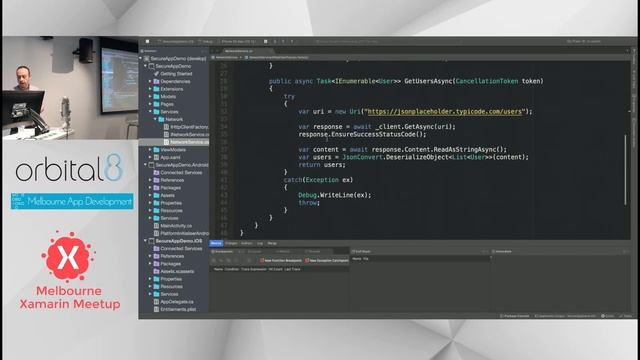The height and width of the screenshot is (360, 640).
Task: Expand the ViewModels folder
Action: point(150,150)
